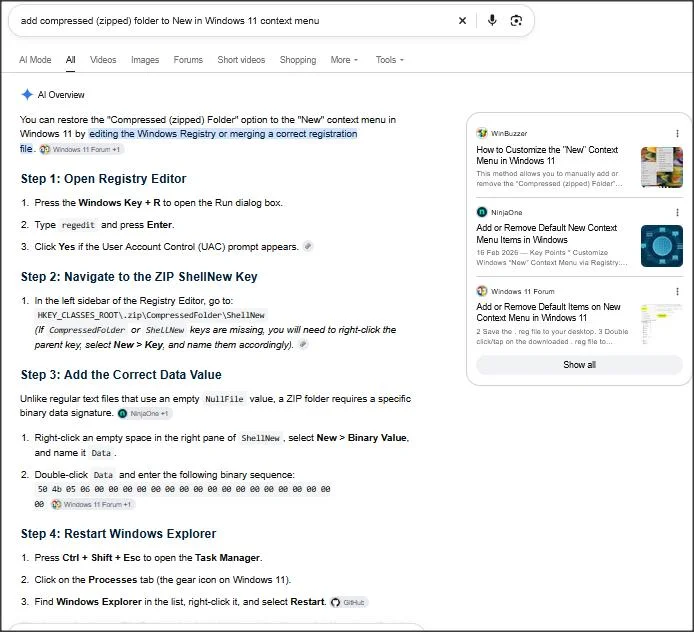
Task: Click inside the search query field
Action: tap(235, 21)
